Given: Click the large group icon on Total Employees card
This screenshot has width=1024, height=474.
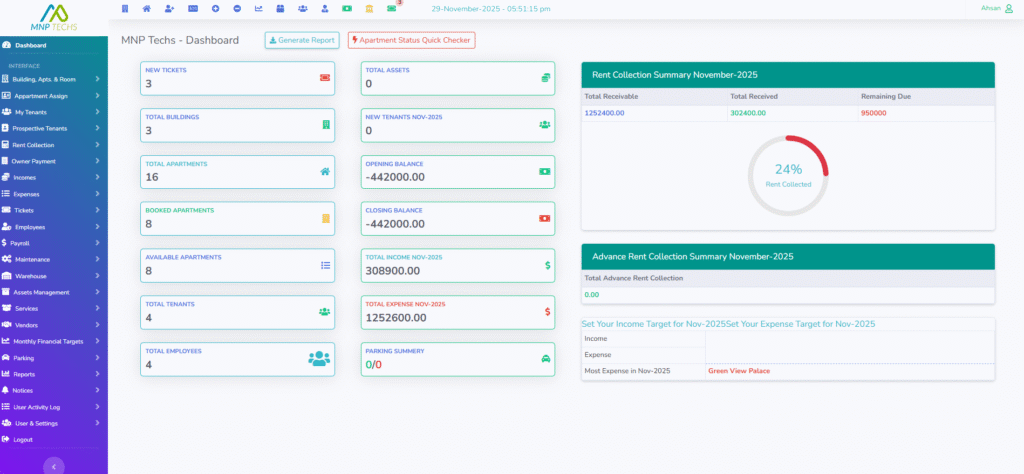Looking at the screenshot, I should (319, 358).
